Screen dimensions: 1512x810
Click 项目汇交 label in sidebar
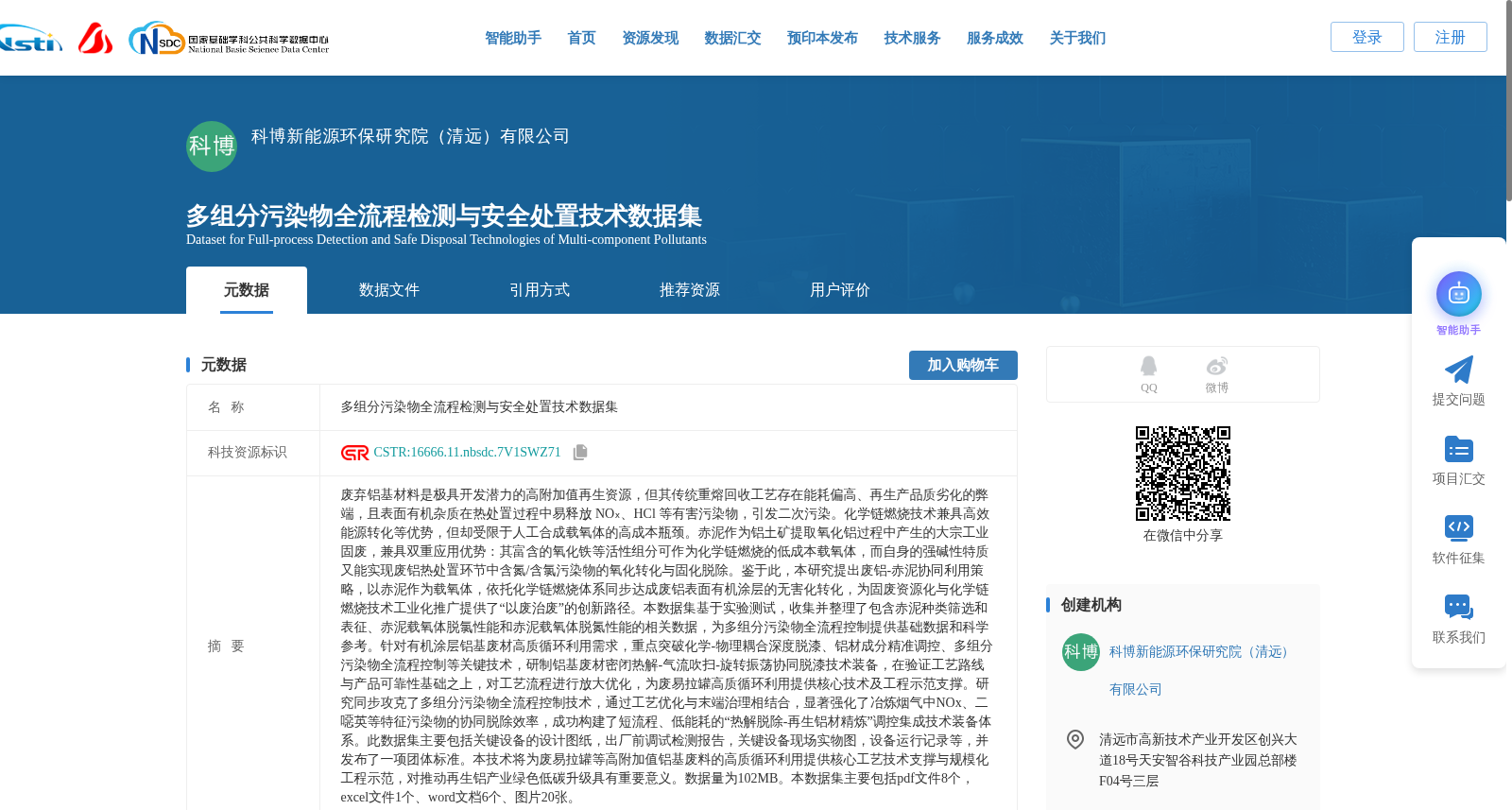tap(1459, 479)
